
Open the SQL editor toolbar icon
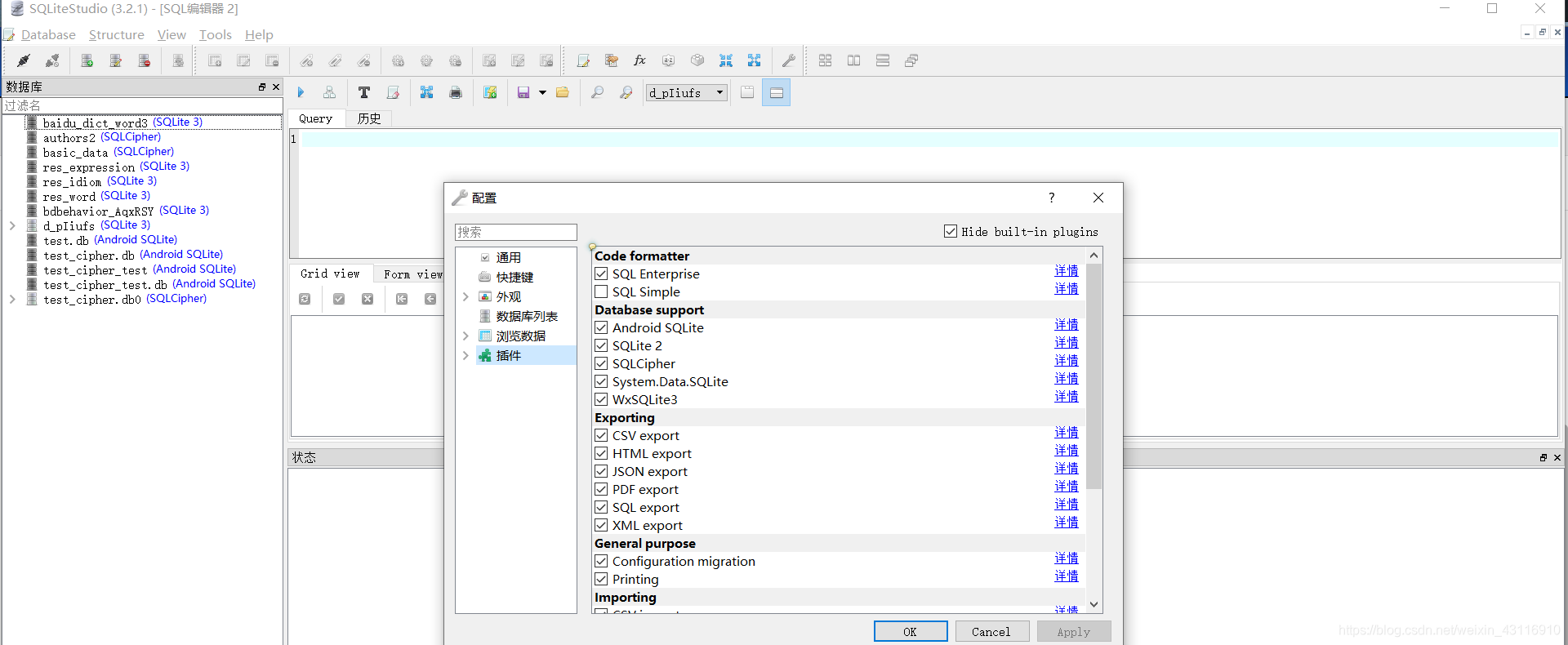click(x=583, y=60)
